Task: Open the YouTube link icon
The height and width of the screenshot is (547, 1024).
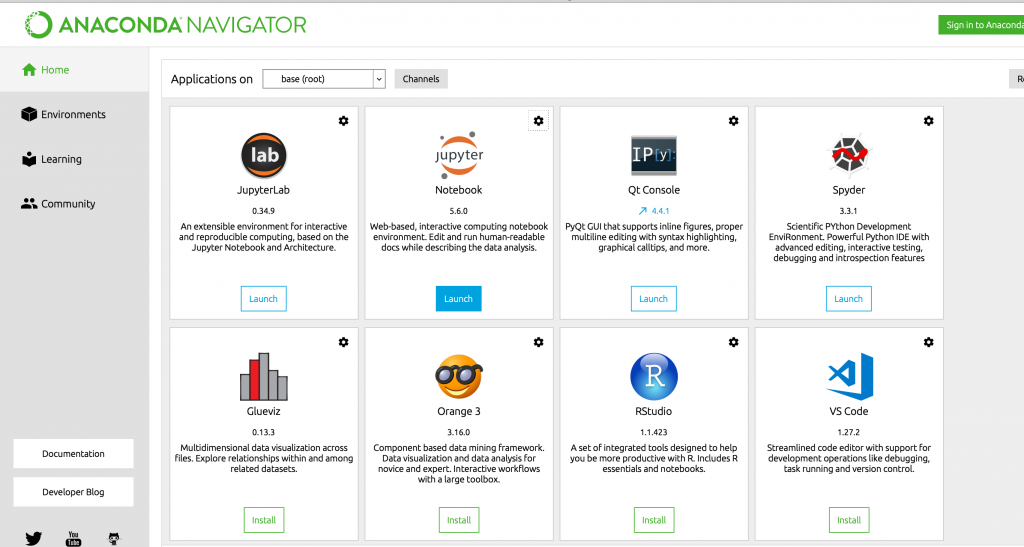Action: click(x=73, y=539)
